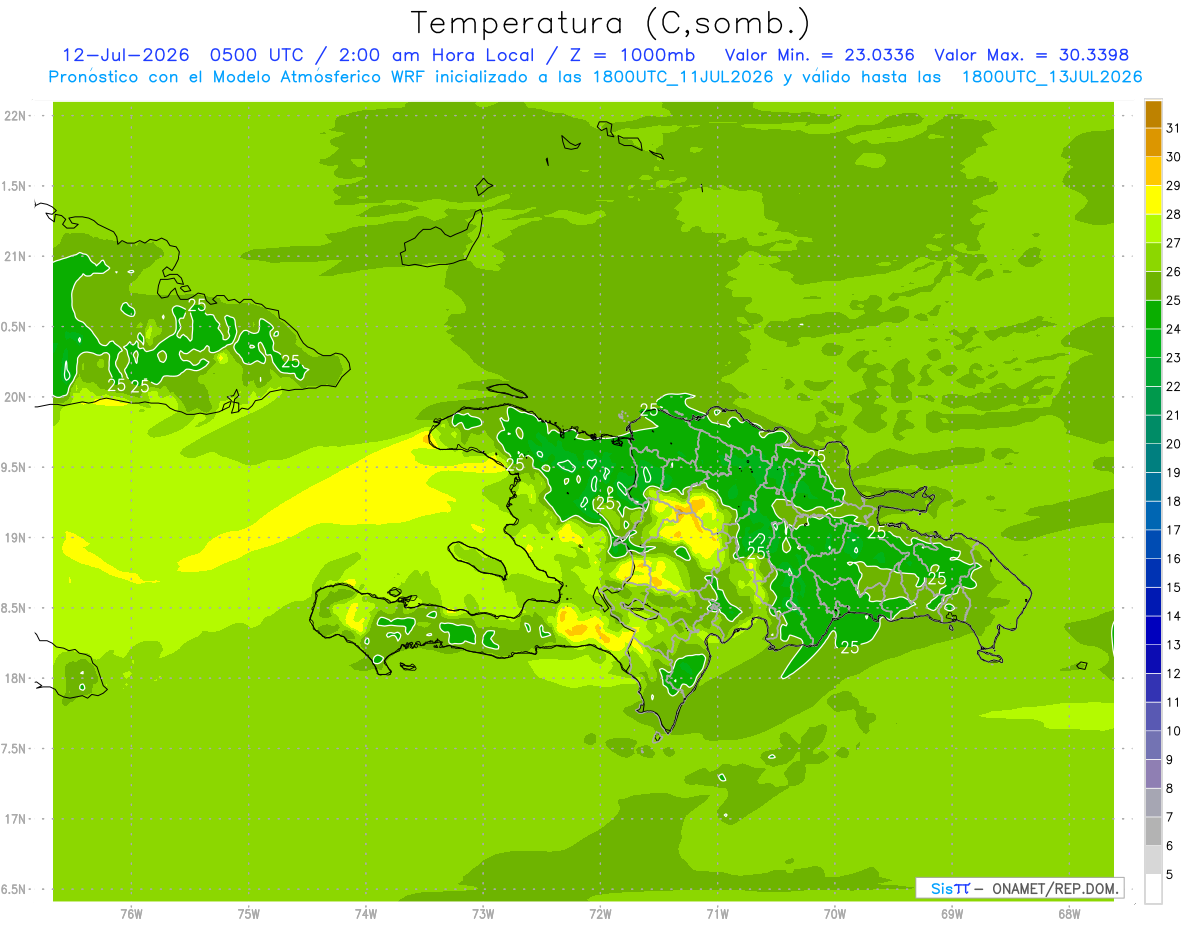Click the 12-Jul-2026 date label
The image size is (1200, 927).
126,55
